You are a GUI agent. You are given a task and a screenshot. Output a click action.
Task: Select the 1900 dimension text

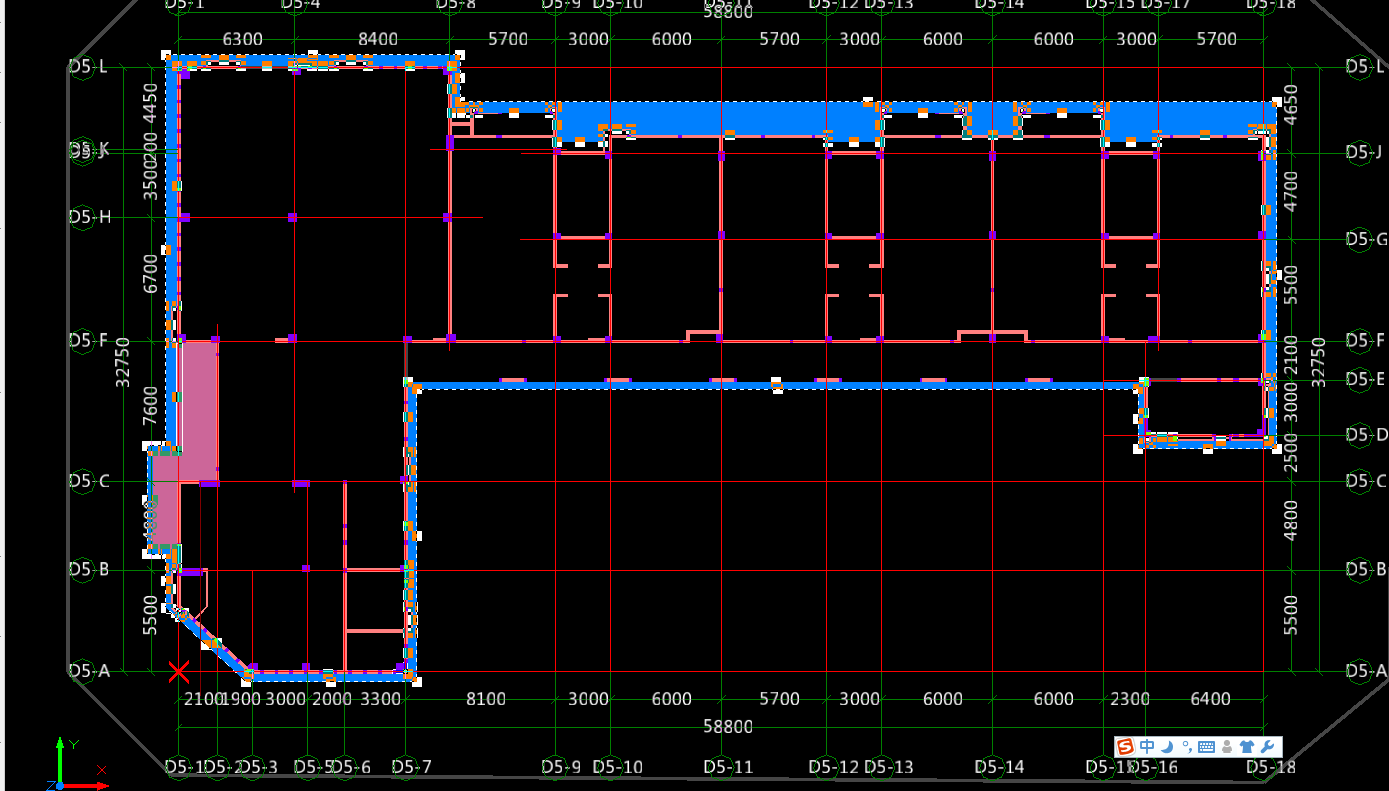(x=241, y=699)
